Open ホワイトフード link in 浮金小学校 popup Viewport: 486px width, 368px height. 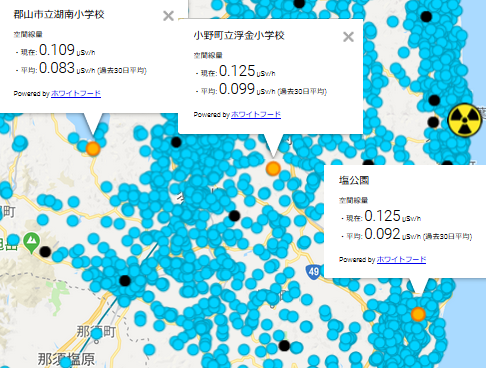tap(256, 114)
